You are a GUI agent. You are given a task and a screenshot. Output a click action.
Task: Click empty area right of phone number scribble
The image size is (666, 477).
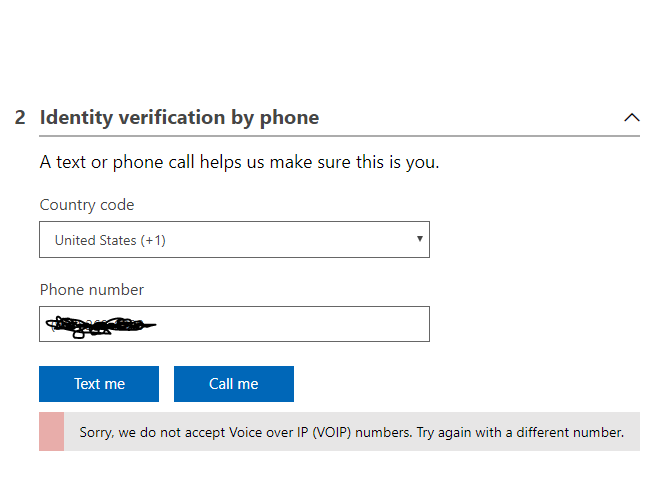[300, 324]
